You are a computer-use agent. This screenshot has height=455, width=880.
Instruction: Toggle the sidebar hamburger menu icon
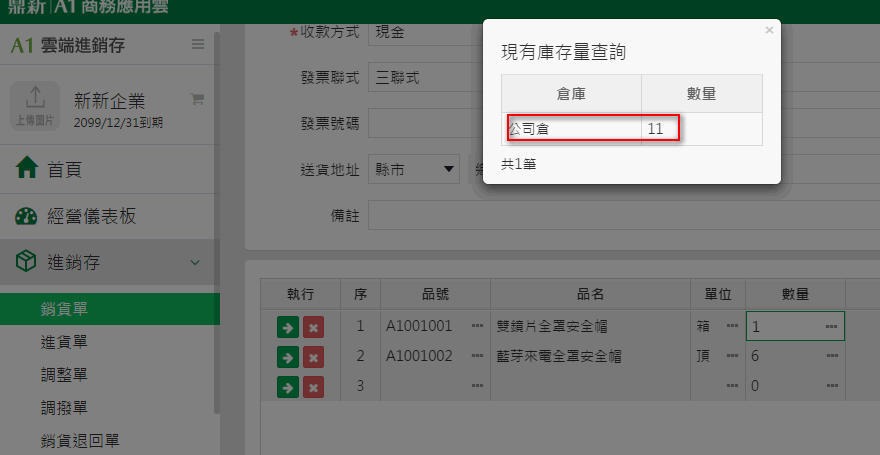tap(198, 45)
